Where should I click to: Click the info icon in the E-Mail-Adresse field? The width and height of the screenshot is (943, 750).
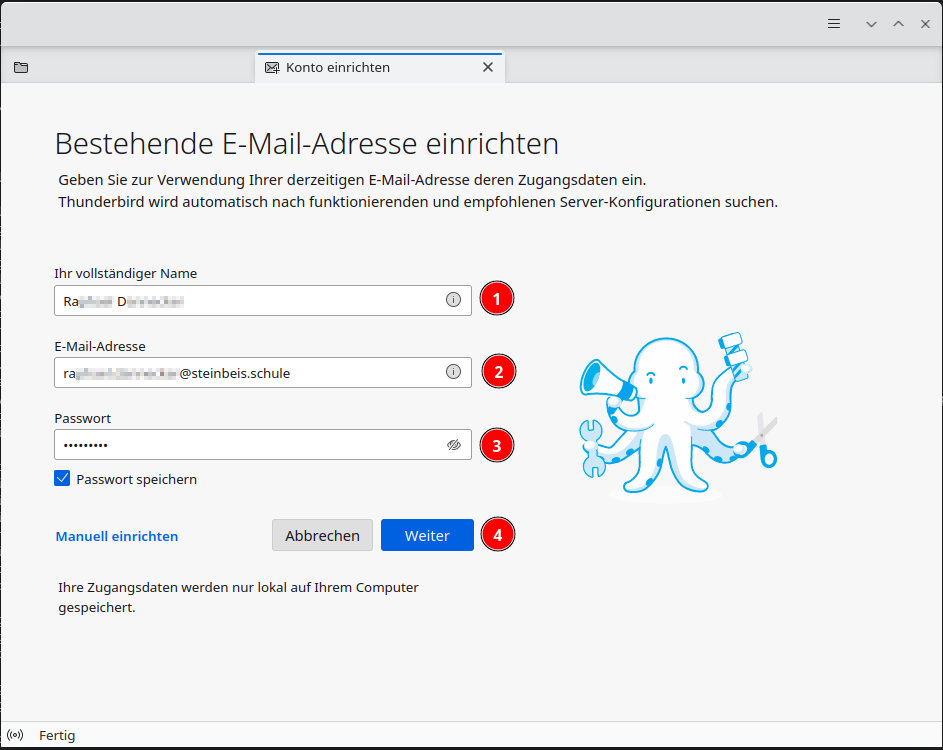pos(453,372)
